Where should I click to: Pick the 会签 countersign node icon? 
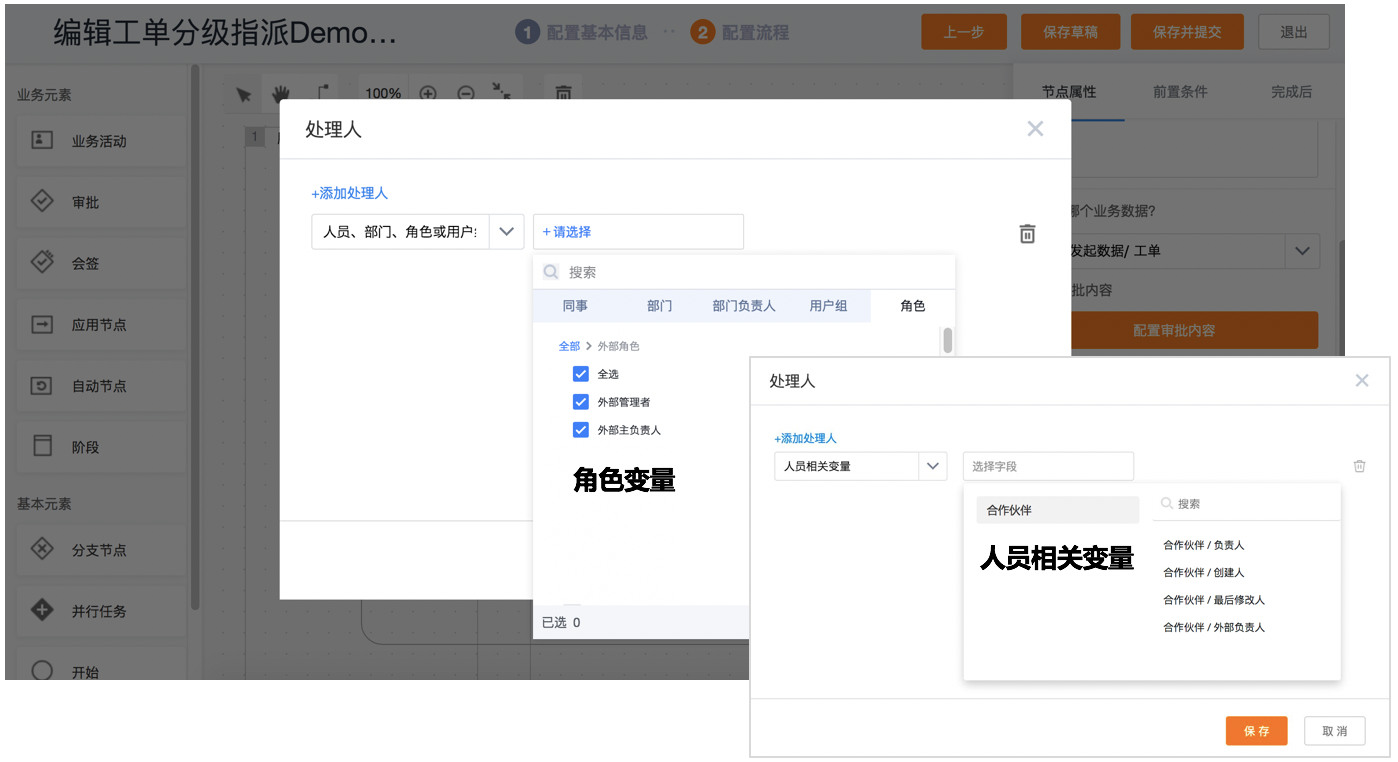point(42,263)
